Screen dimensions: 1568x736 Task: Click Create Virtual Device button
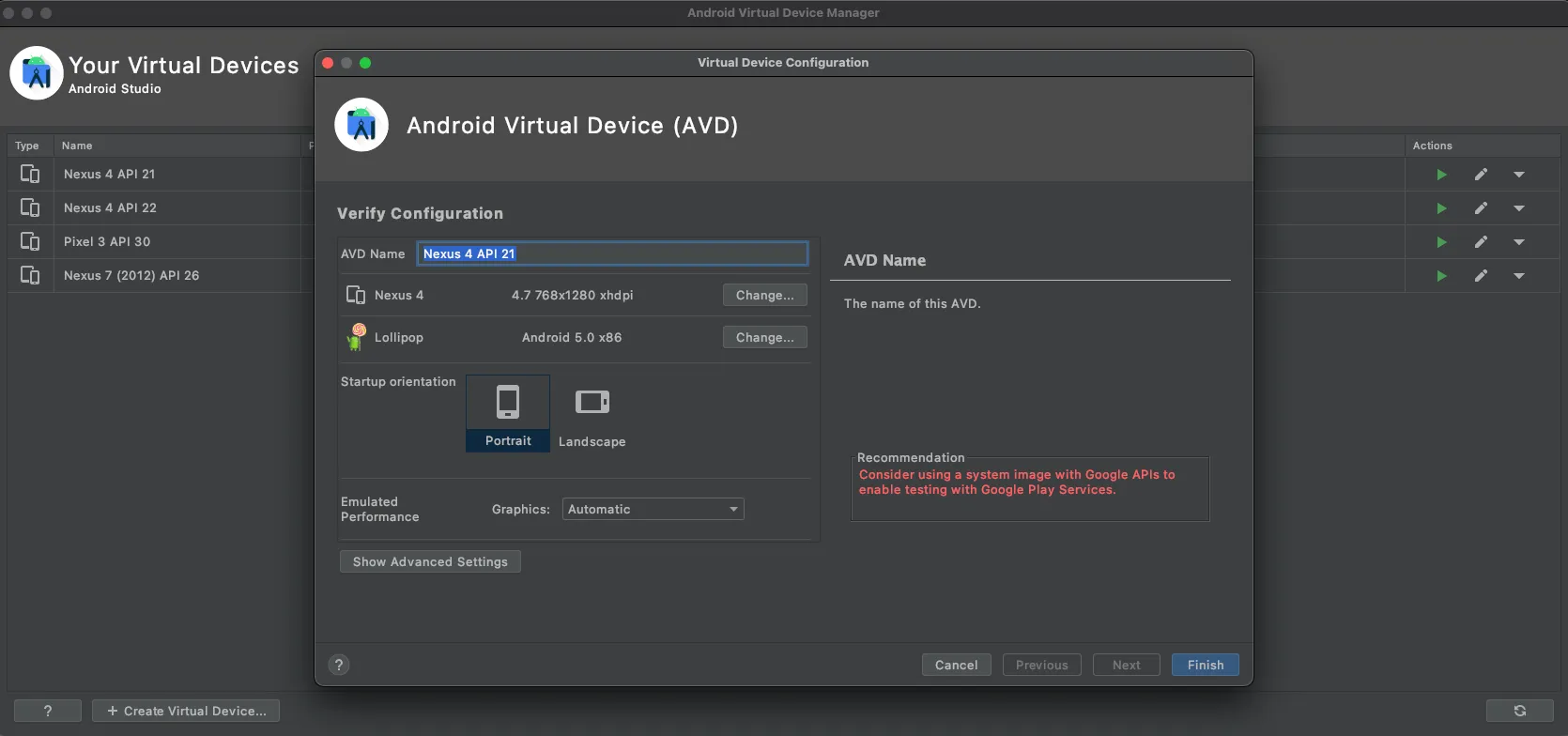click(x=186, y=711)
